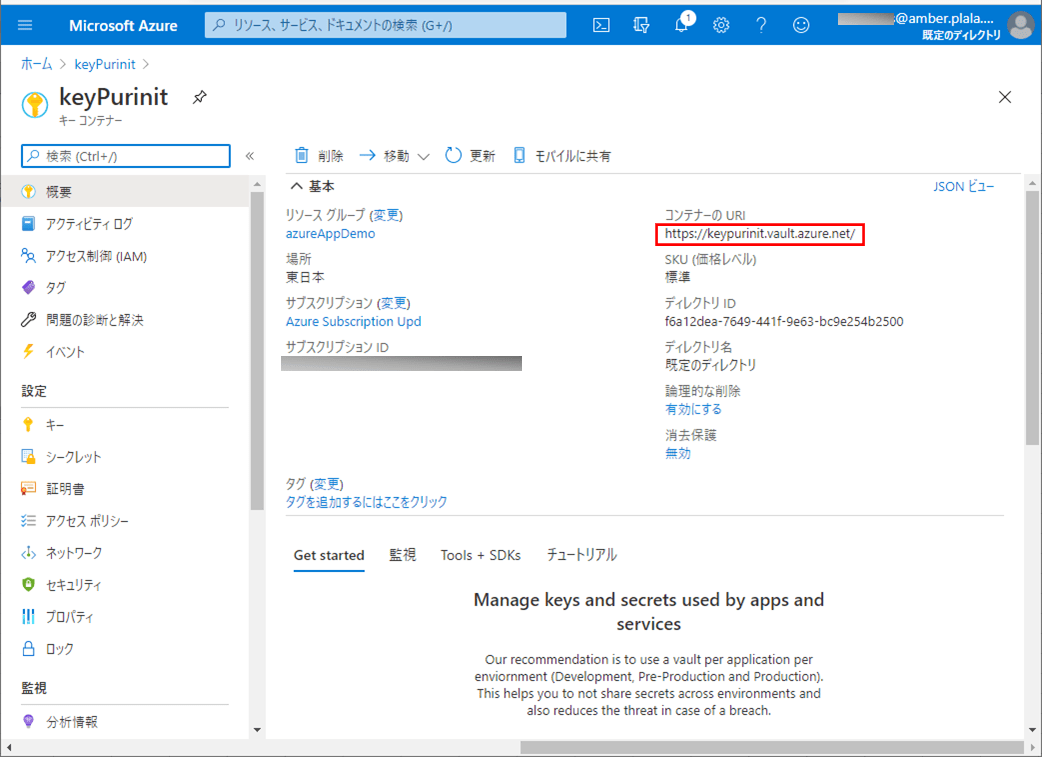Select the Get started tab
Screen dimensions: 1042x757
[x=329, y=555]
